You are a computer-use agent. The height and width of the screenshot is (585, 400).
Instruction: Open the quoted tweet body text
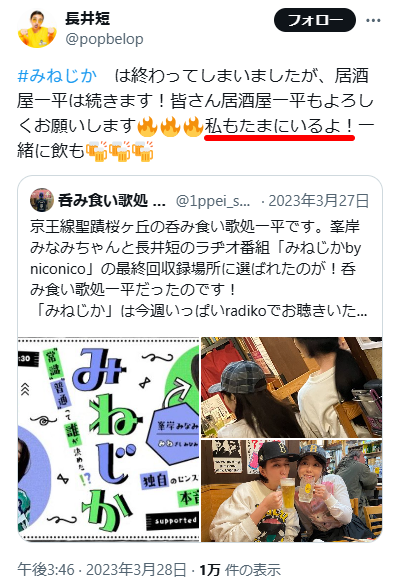tap(199, 269)
